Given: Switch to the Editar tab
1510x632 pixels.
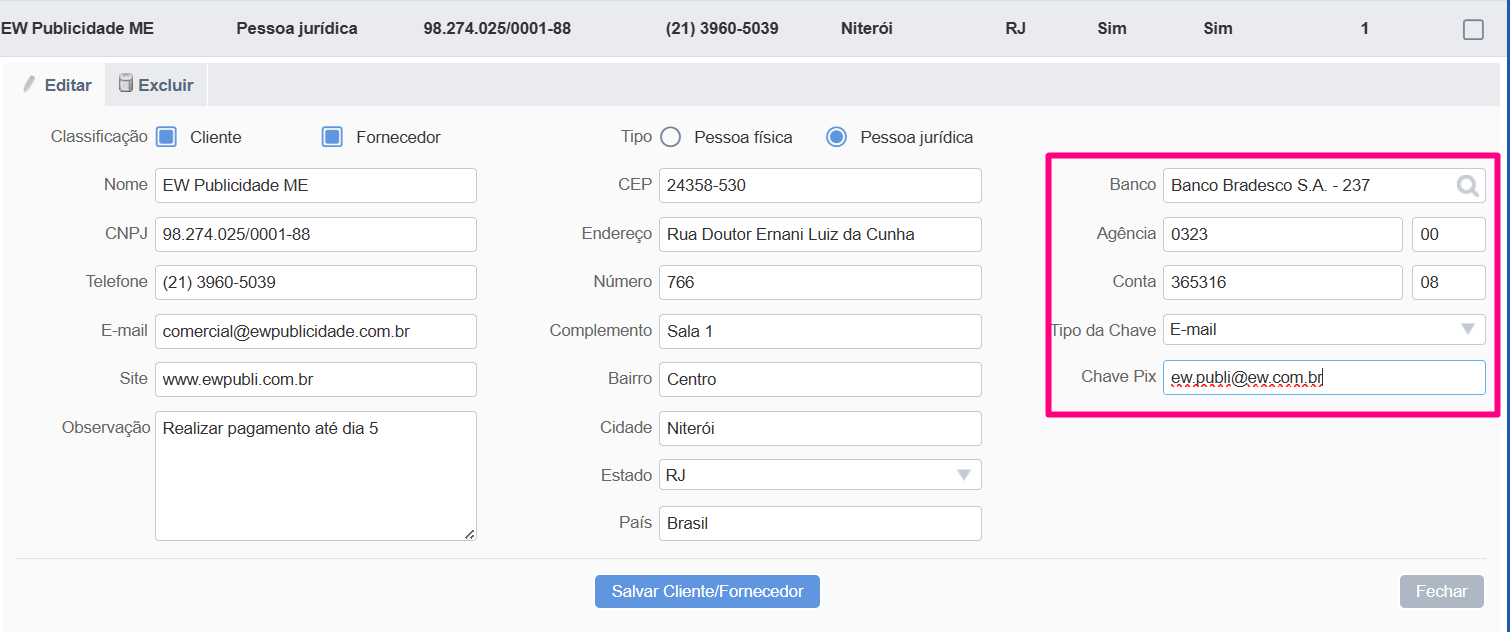Looking at the screenshot, I should [58, 85].
